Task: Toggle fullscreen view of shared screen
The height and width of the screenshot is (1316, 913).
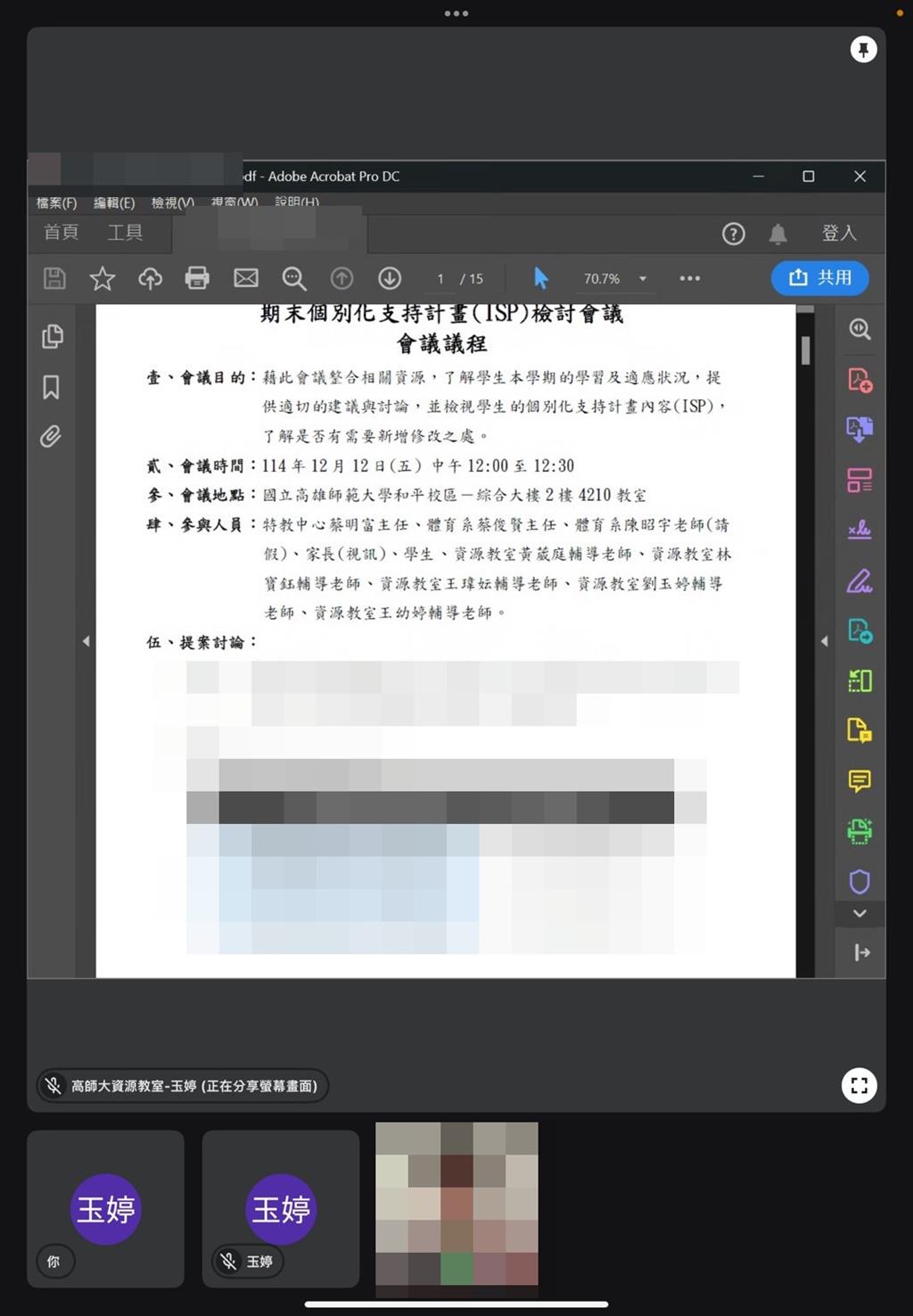Action: coord(859,1085)
